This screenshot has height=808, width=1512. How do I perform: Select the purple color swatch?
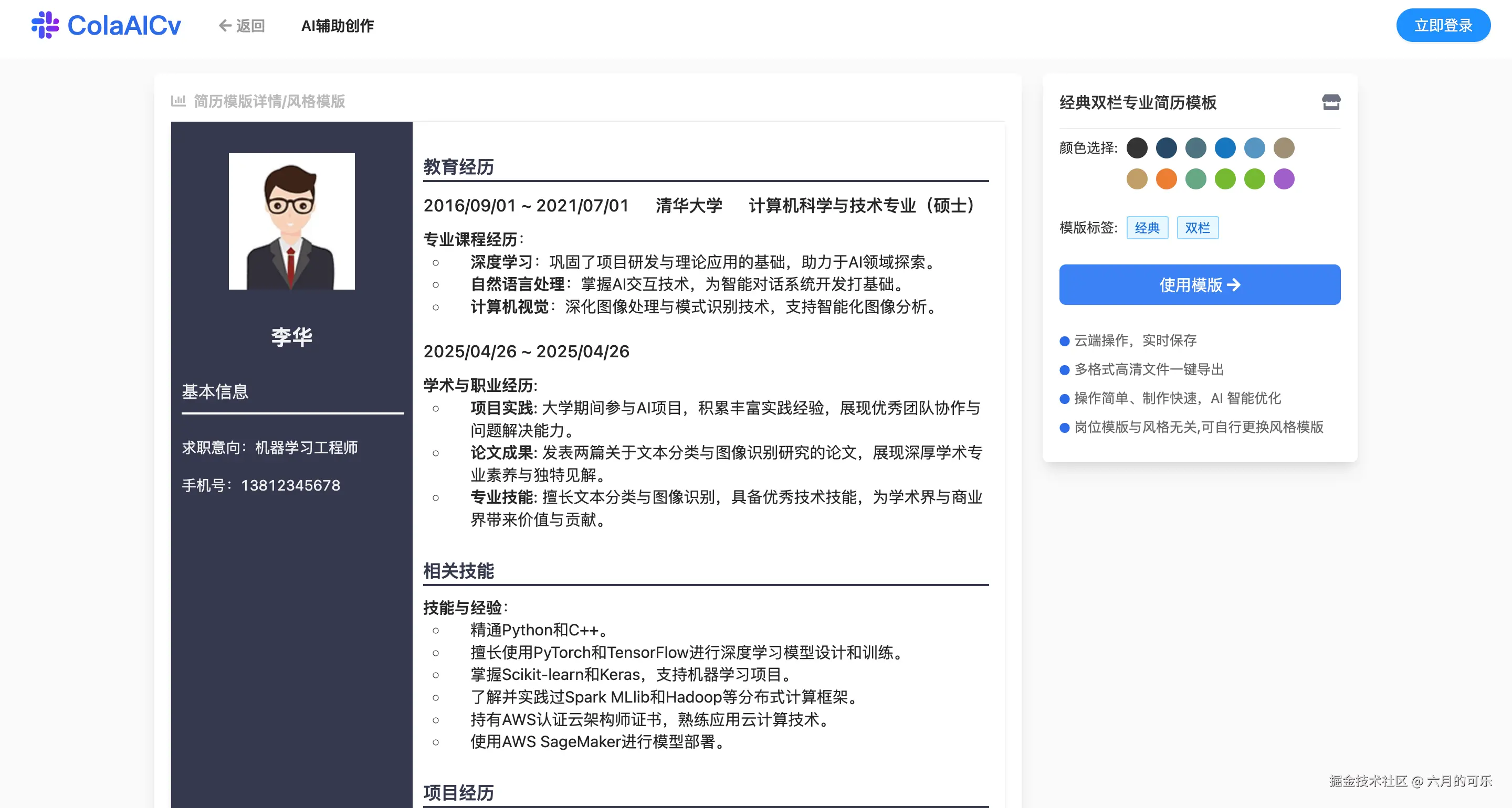(x=1284, y=179)
